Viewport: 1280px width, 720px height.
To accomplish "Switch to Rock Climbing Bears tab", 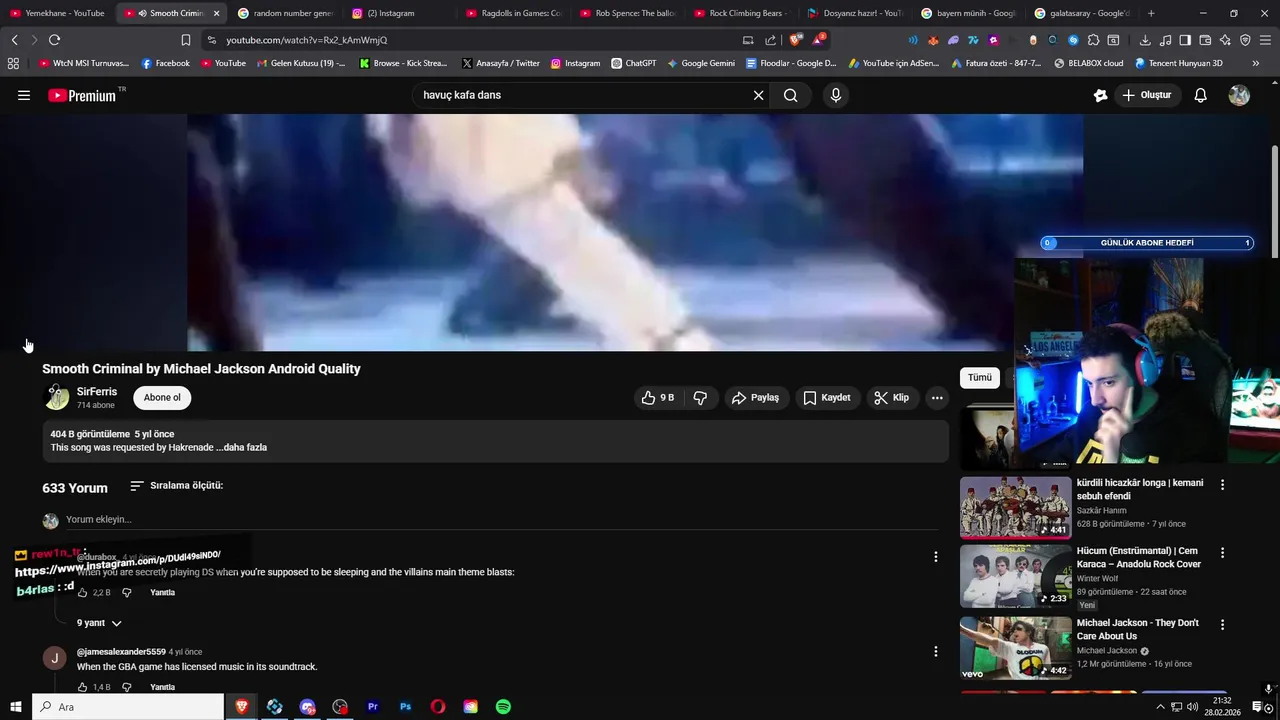I will coord(740,13).
